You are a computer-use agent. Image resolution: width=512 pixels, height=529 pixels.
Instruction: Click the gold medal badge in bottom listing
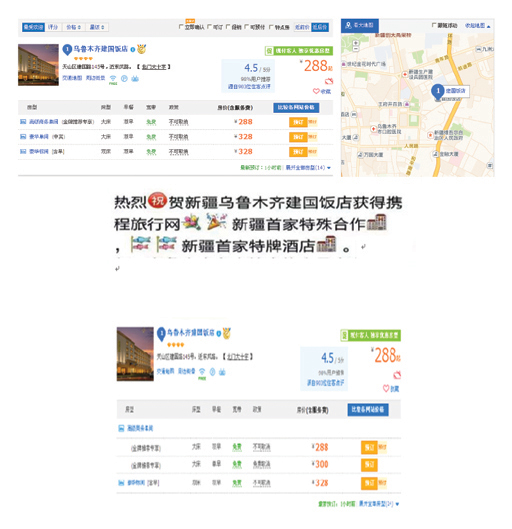tap(227, 333)
